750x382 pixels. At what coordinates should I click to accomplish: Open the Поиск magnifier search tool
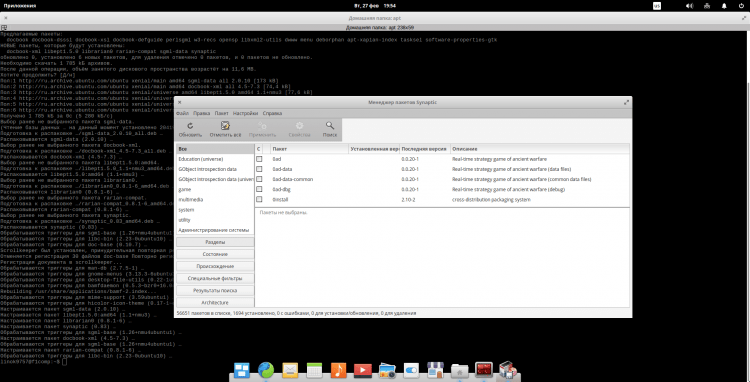pos(330,130)
